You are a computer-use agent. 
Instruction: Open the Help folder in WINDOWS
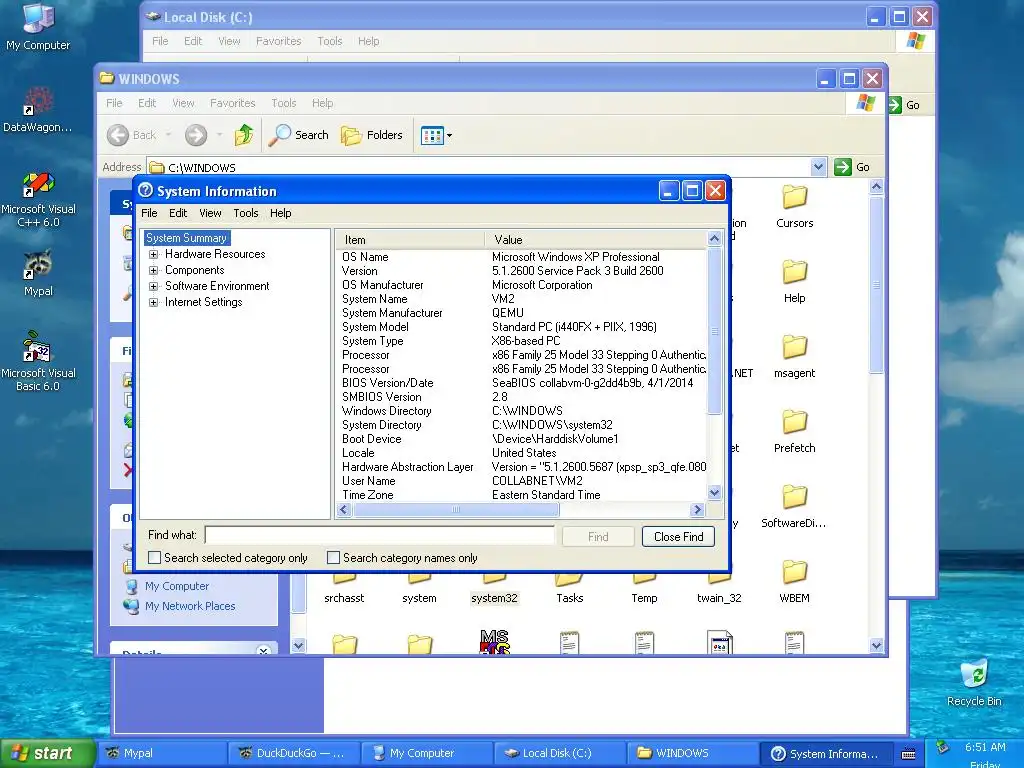[x=794, y=281]
